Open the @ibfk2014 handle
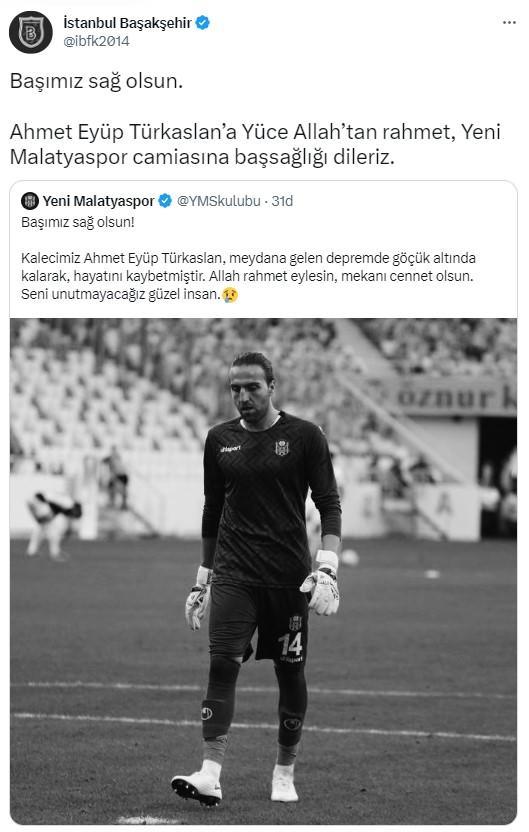This screenshot has height=832, width=529. point(96,41)
